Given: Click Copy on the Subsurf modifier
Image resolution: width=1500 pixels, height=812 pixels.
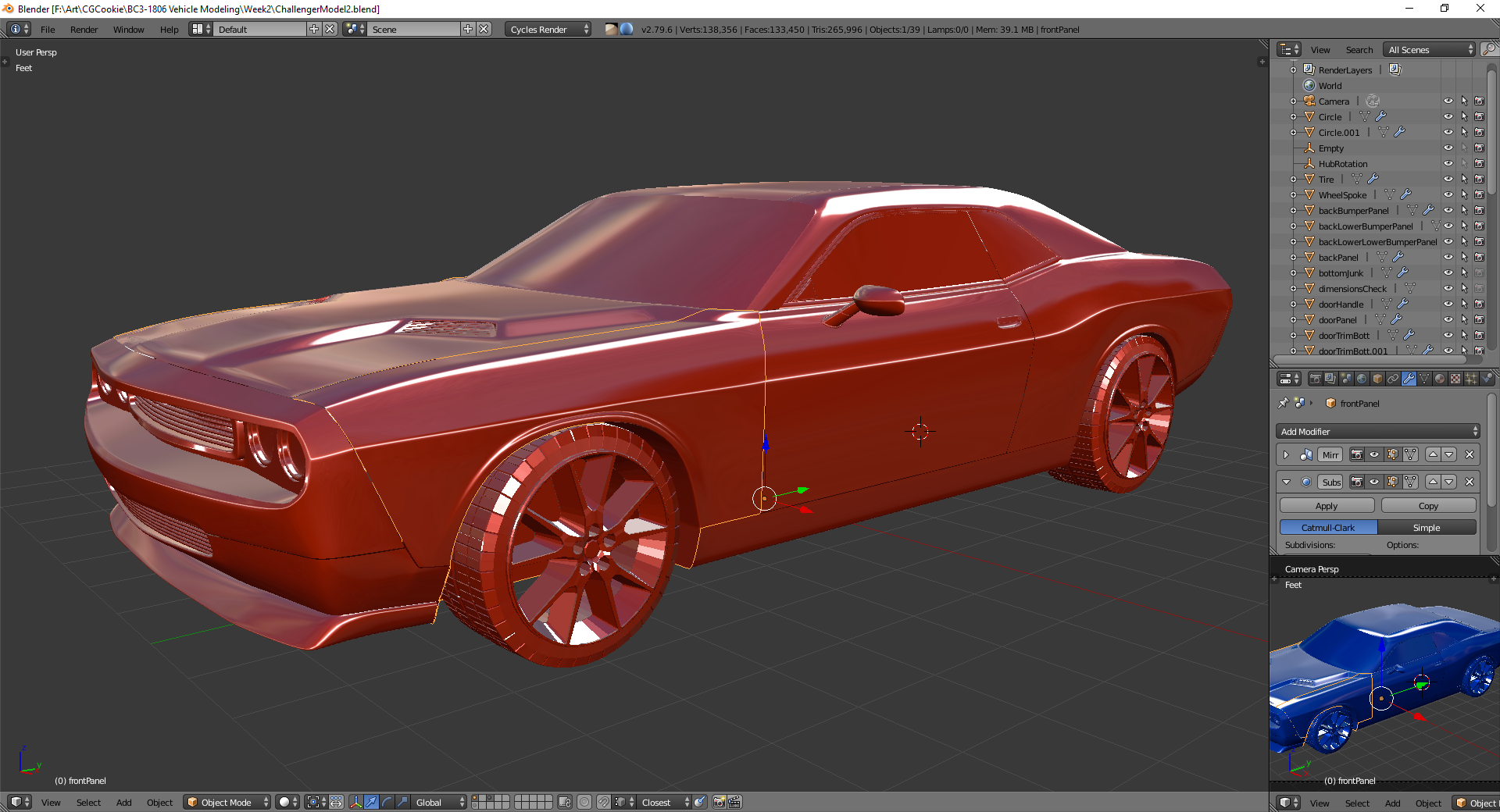Looking at the screenshot, I should pos(1428,505).
